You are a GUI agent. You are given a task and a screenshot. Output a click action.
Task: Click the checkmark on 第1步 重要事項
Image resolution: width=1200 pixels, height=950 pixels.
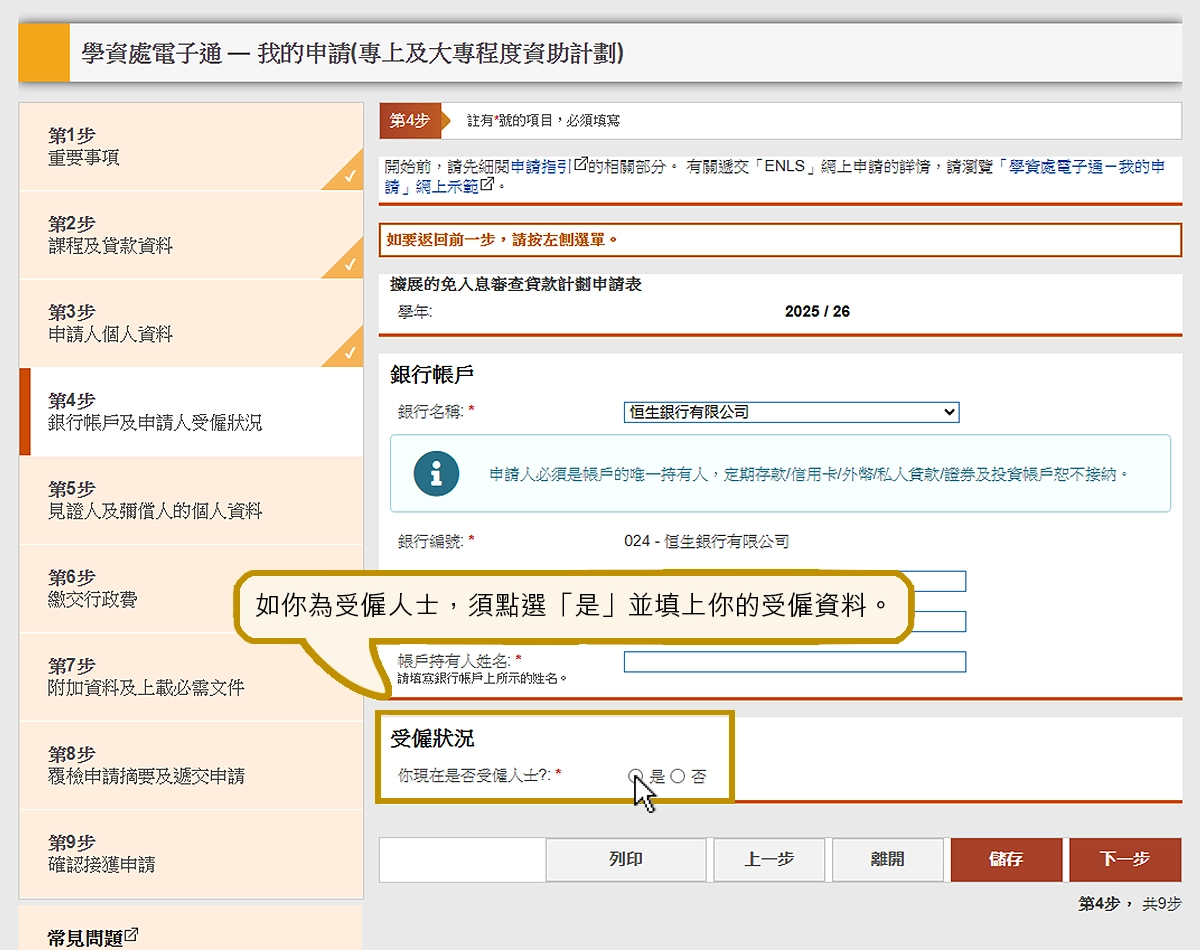tap(349, 177)
